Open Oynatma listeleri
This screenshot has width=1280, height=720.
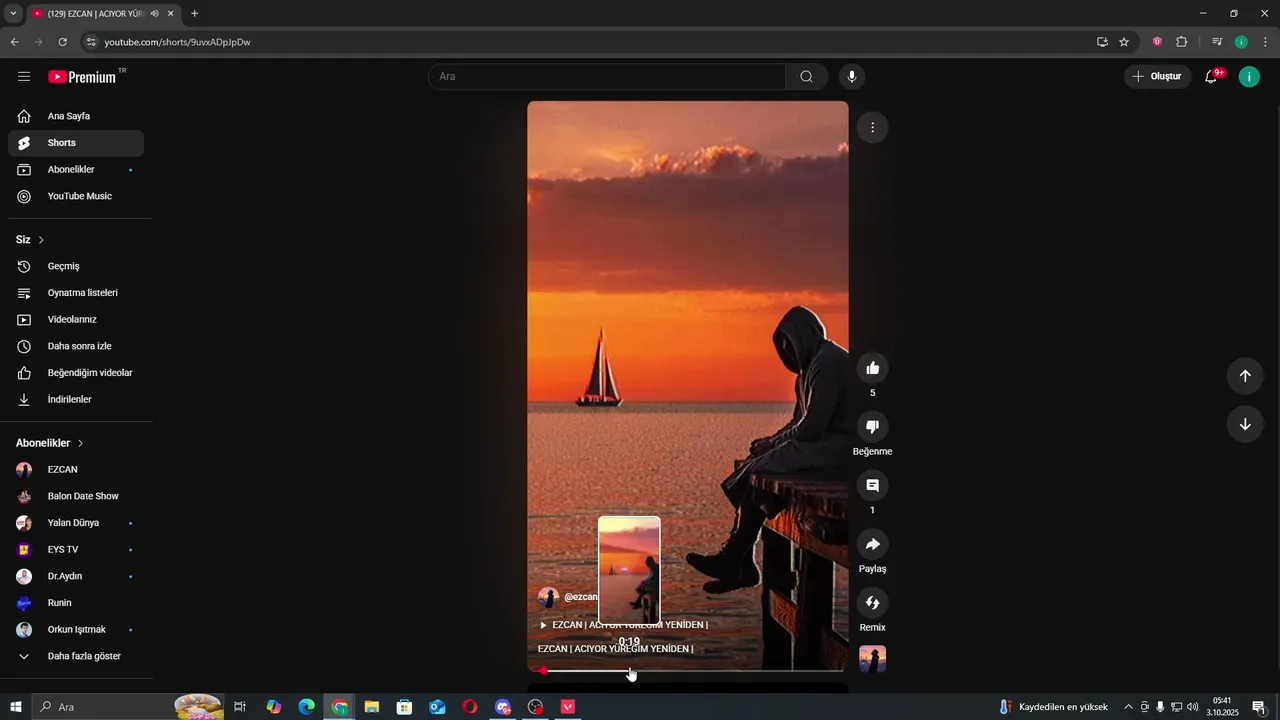tap(76, 293)
